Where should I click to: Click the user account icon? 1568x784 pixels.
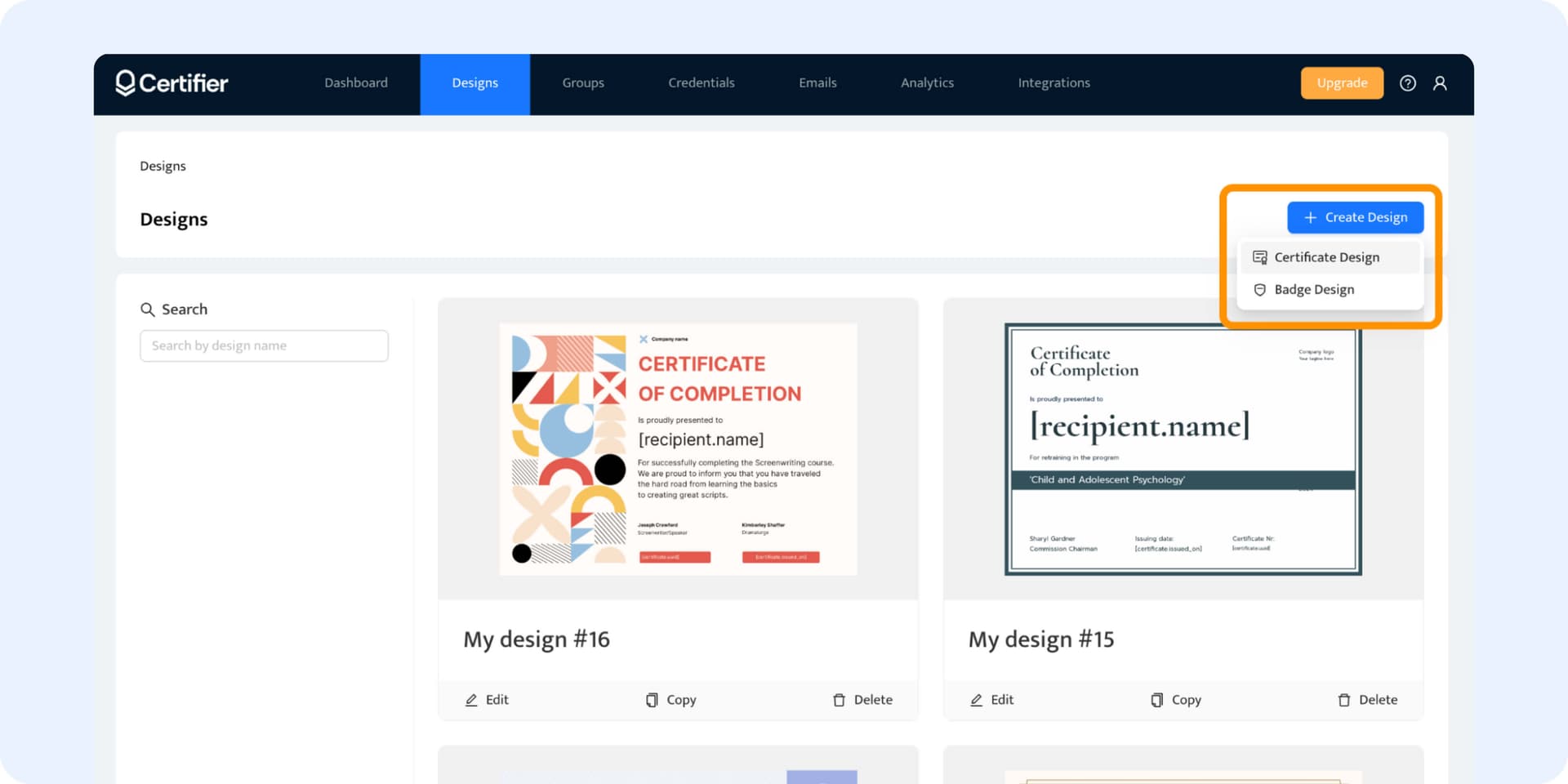pyautogui.click(x=1441, y=82)
